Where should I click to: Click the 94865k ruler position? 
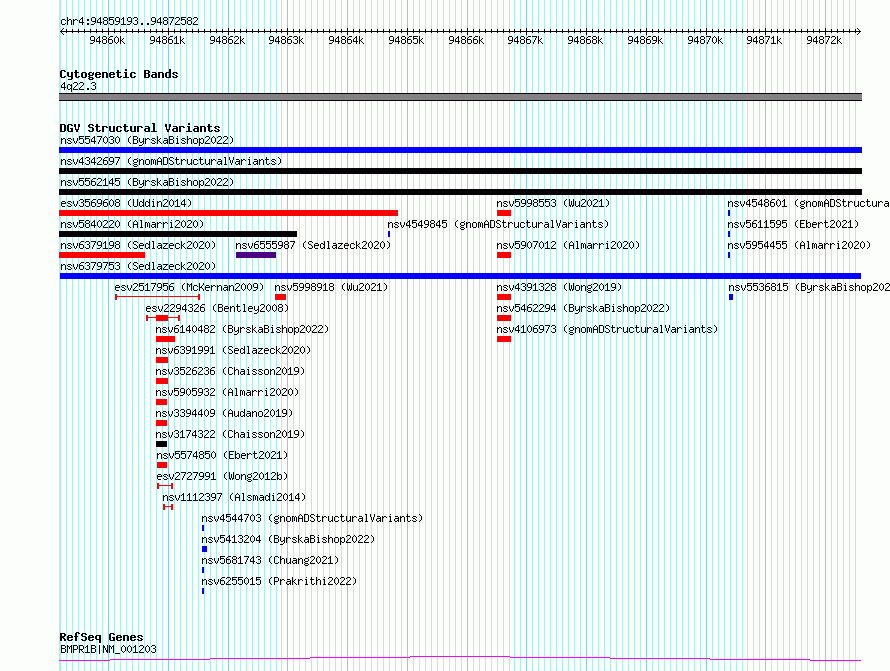pos(406,40)
